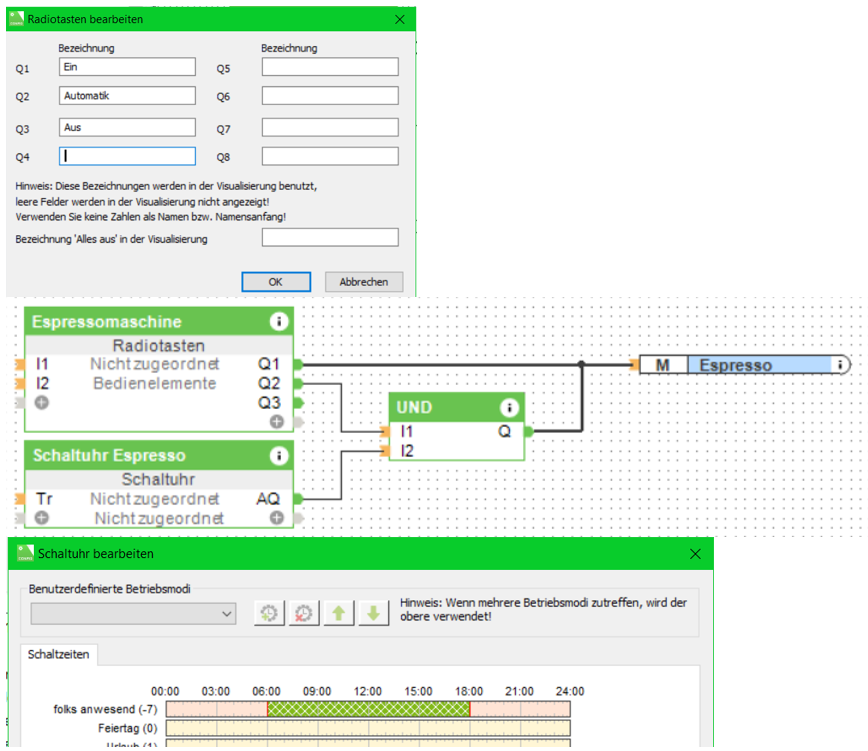This screenshot has height=751, width=868.
Task: Click the Q5 Bezeichnung field
Action: [x=330, y=67]
